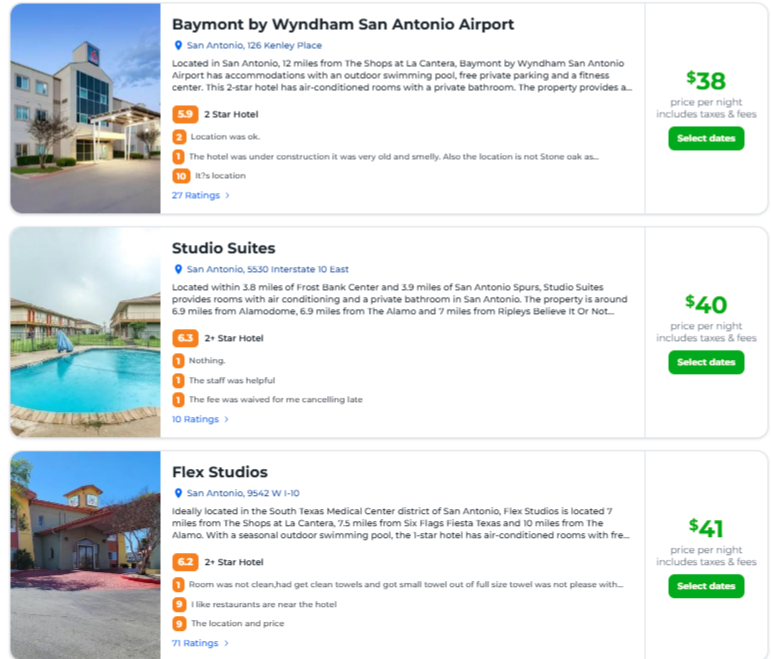Click the 5.9 rating badge for Baymont
The image size is (771, 659).
[184, 114]
